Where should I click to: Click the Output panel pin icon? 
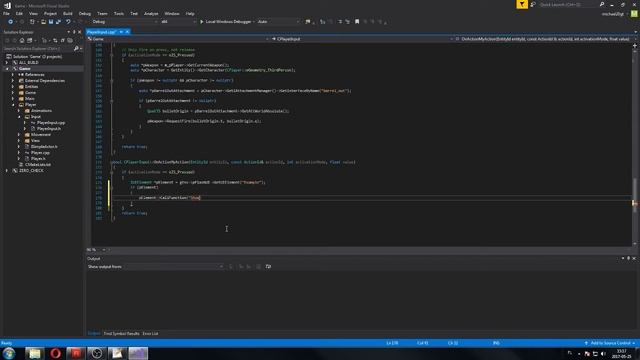(x=628, y=258)
